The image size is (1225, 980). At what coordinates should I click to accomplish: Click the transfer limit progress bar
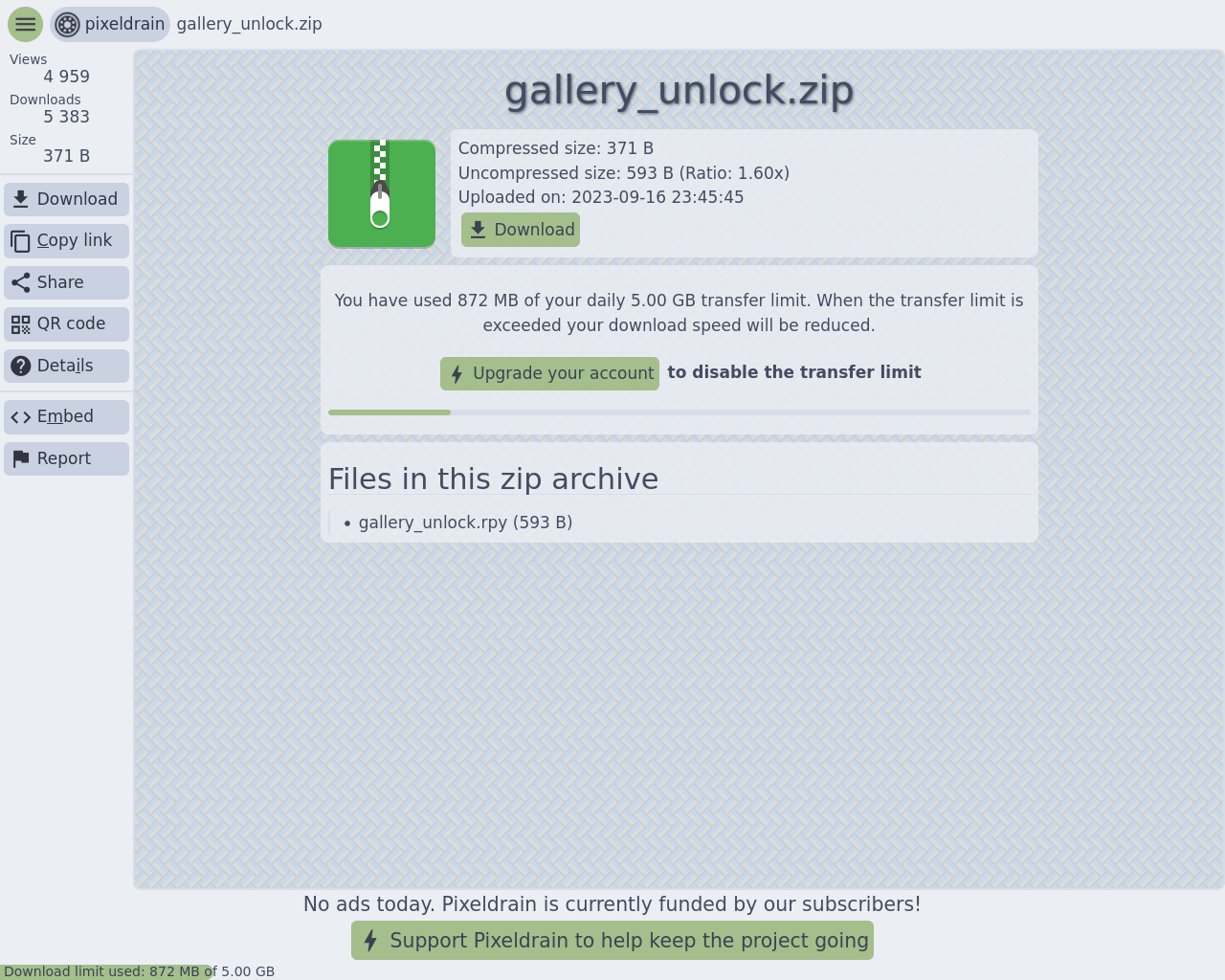[679, 412]
